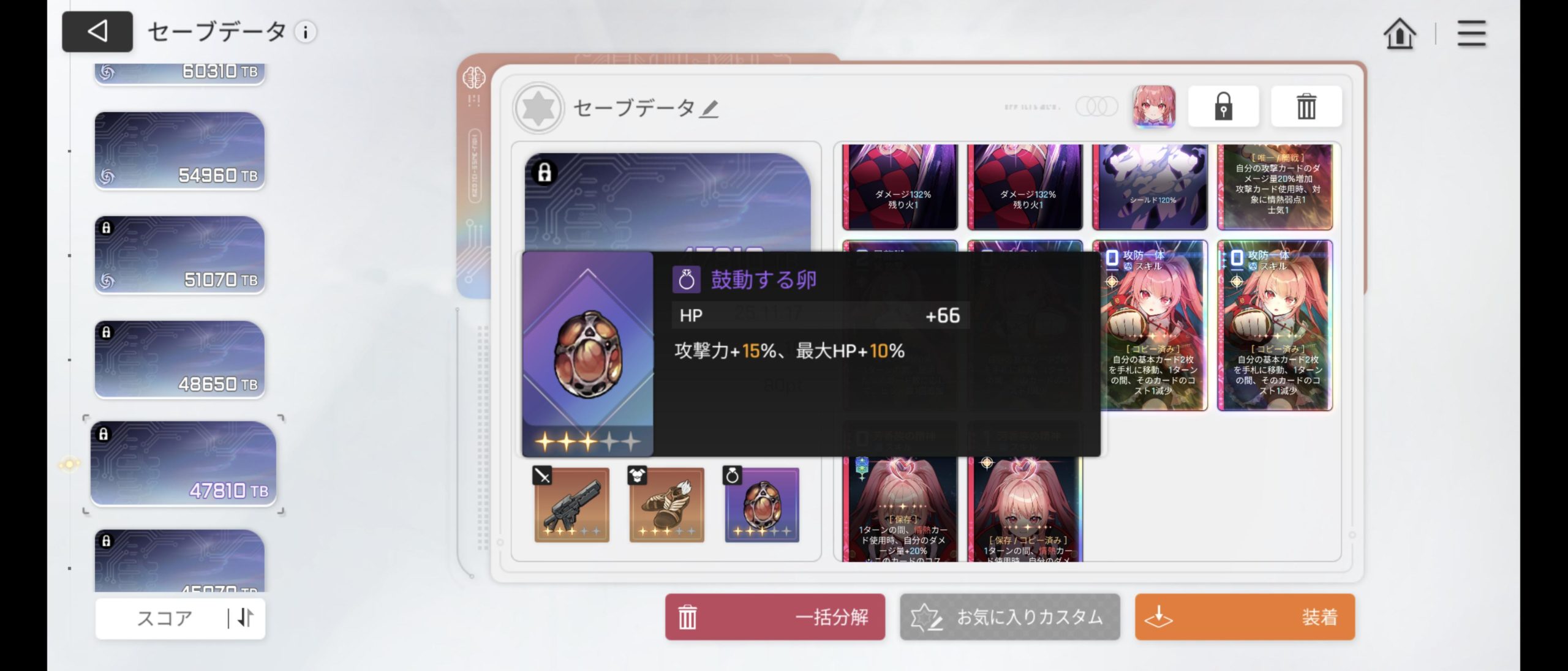The width and height of the screenshot is (1568, 671).
Task: Edit save data name with pencil icon
Action: 709,109
